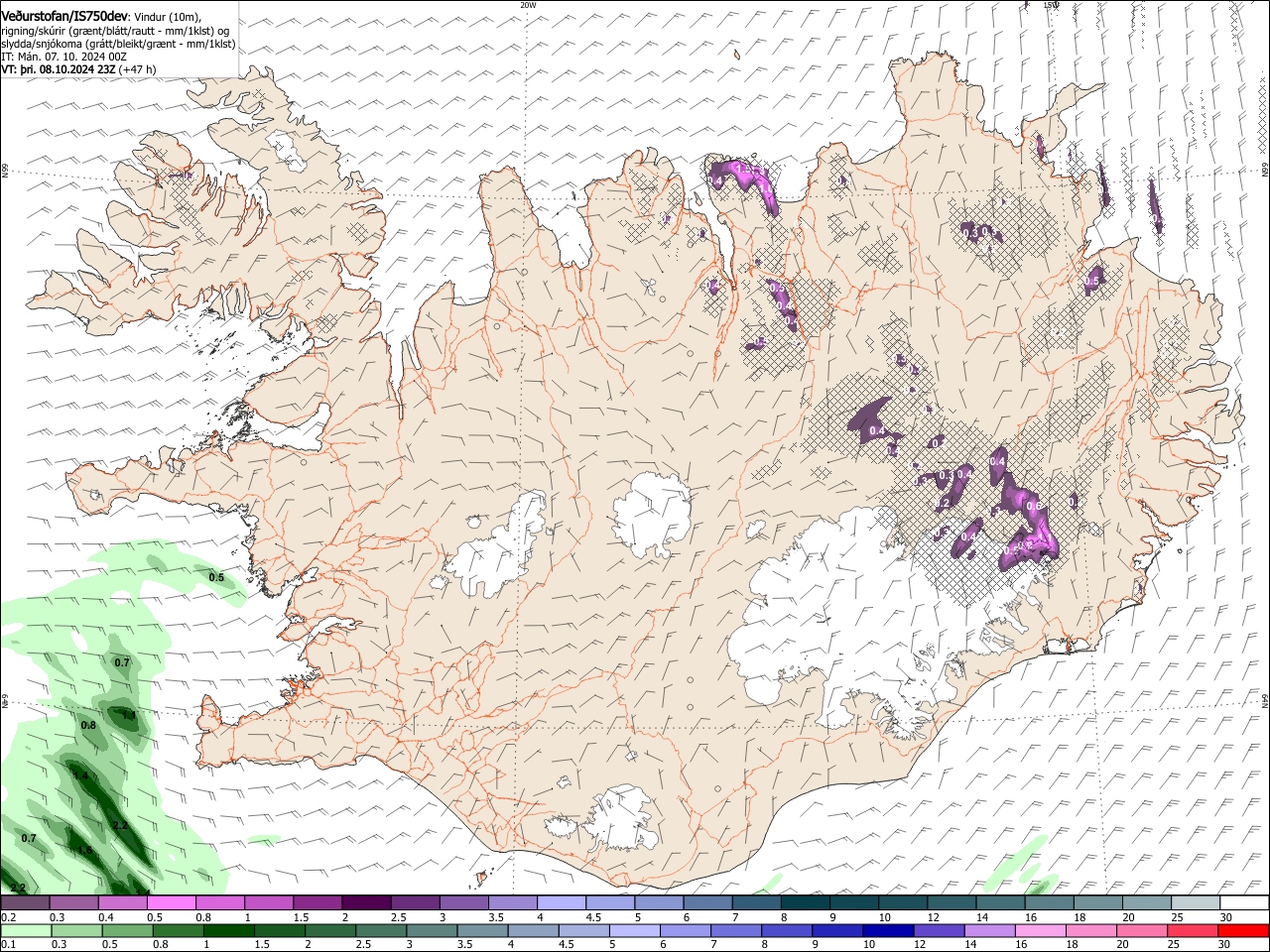This screenshot has width=1270, height=952.
Task: Click the Veðurstofan/IS750dev title text
Action: point(64,17)
